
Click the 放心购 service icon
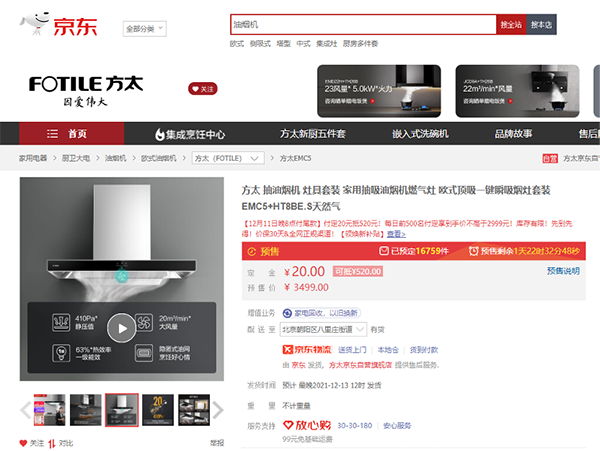click(x=307, y=425)
